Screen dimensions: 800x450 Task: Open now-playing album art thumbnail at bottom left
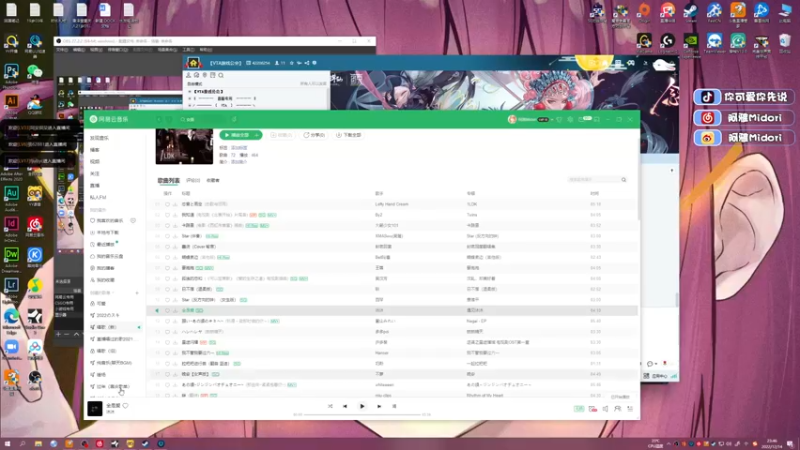point(95,408)
